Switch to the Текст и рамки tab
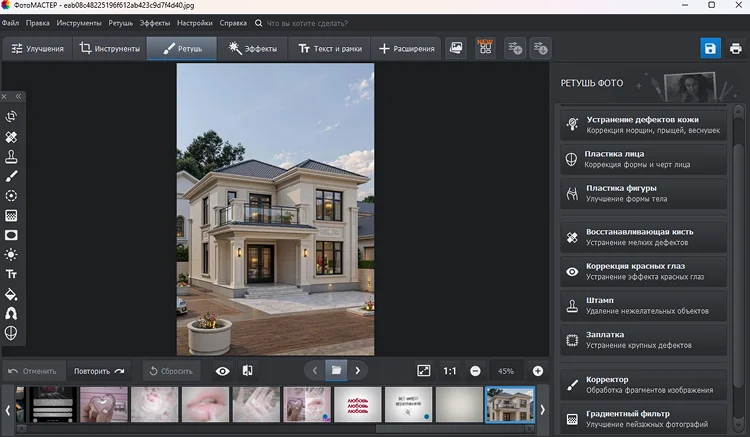The height and width of the screenshot is (437, 750). click(x=330, y=49)
